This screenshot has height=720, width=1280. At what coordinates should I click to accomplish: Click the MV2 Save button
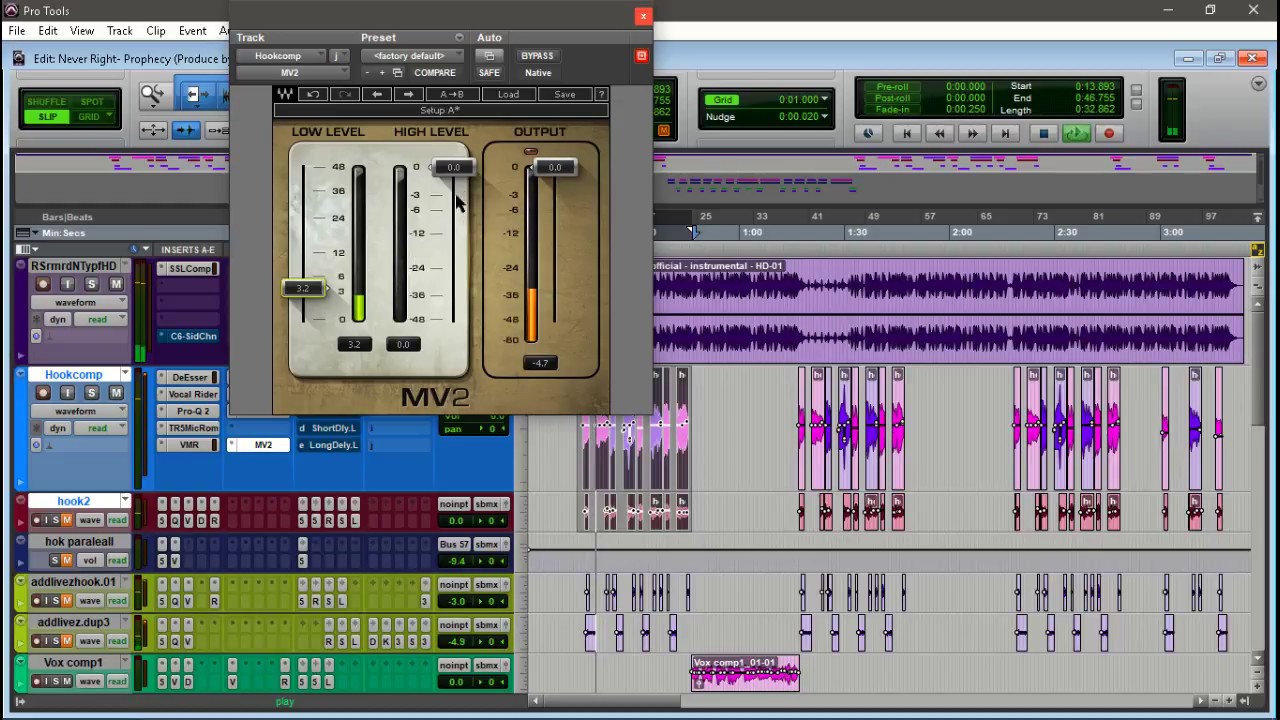(x=564, y=94)
